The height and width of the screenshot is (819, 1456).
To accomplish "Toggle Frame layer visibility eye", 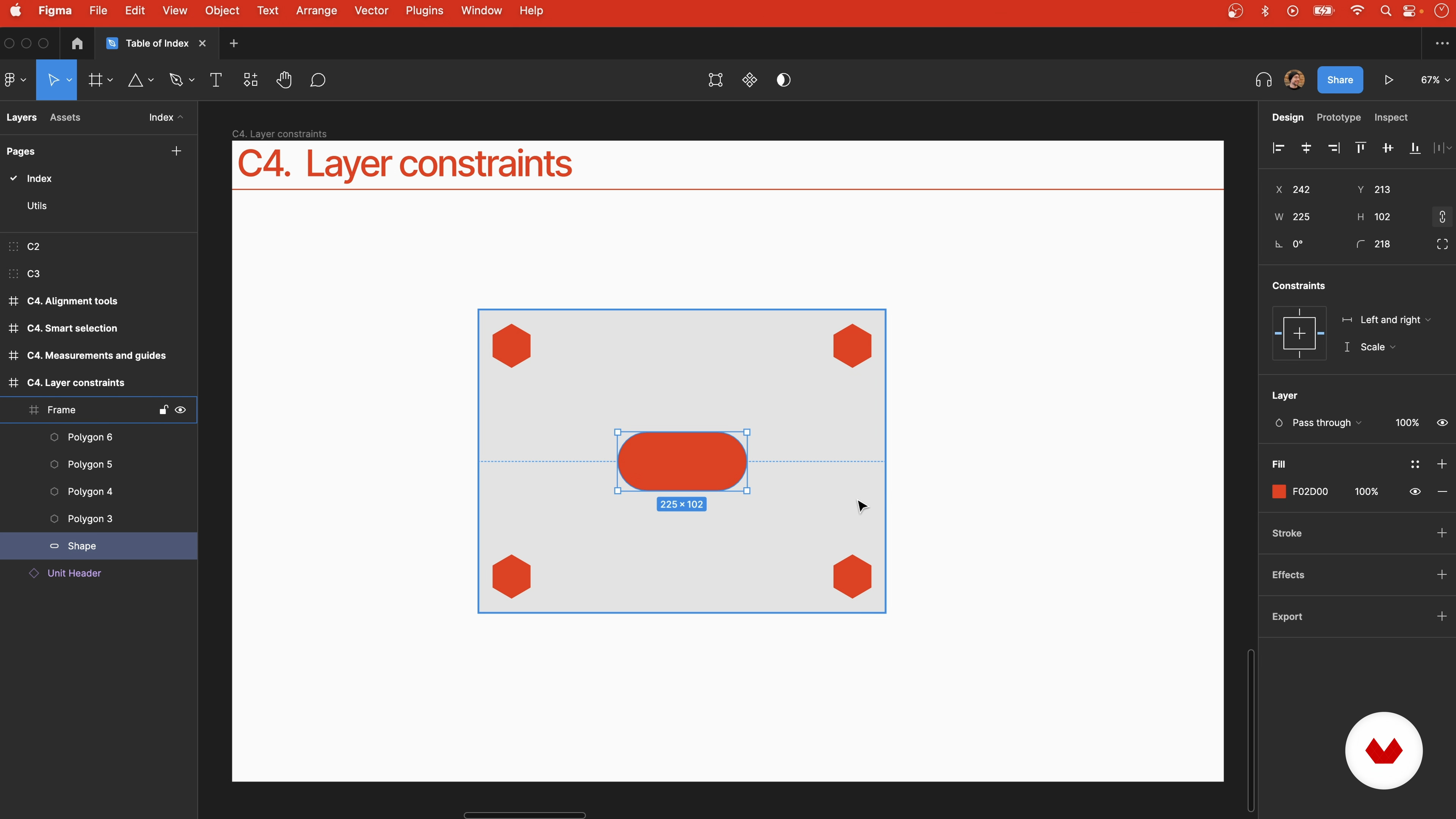I will pyautogui.click(x=180, y=410).
